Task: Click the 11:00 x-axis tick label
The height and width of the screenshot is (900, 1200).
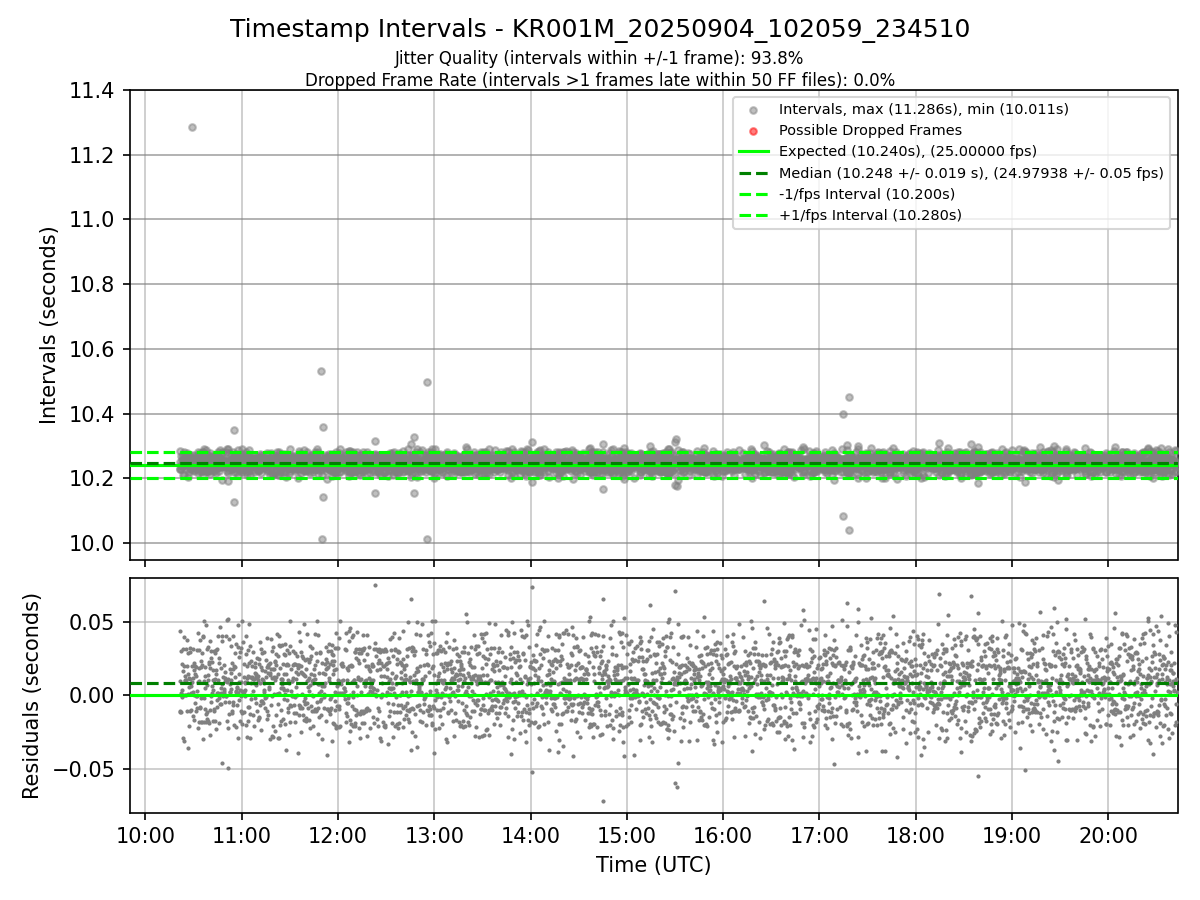Action: (241, 836)
